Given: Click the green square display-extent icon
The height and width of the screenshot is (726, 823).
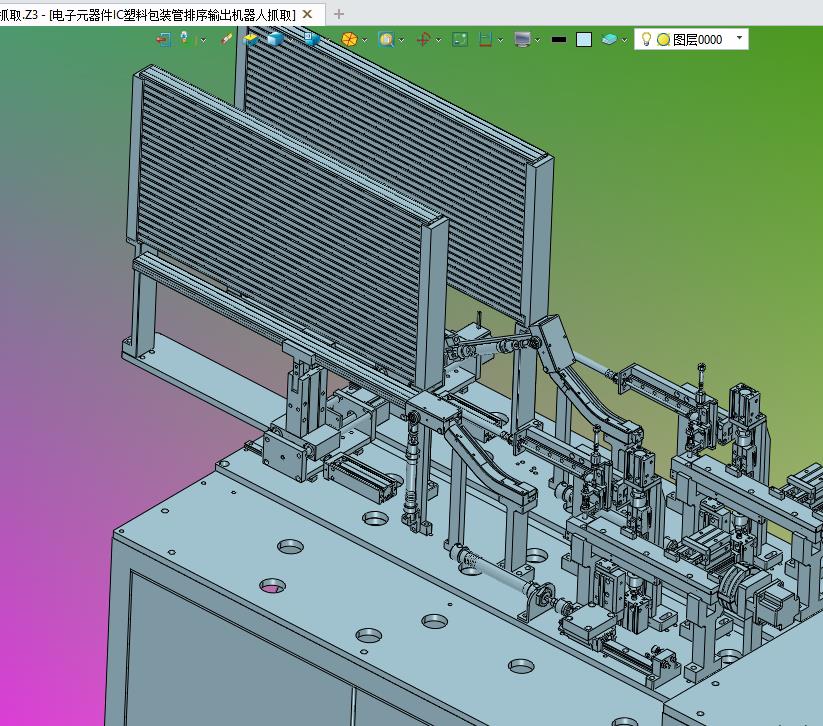Looking at the screenshot, I should tap(460, 39).
